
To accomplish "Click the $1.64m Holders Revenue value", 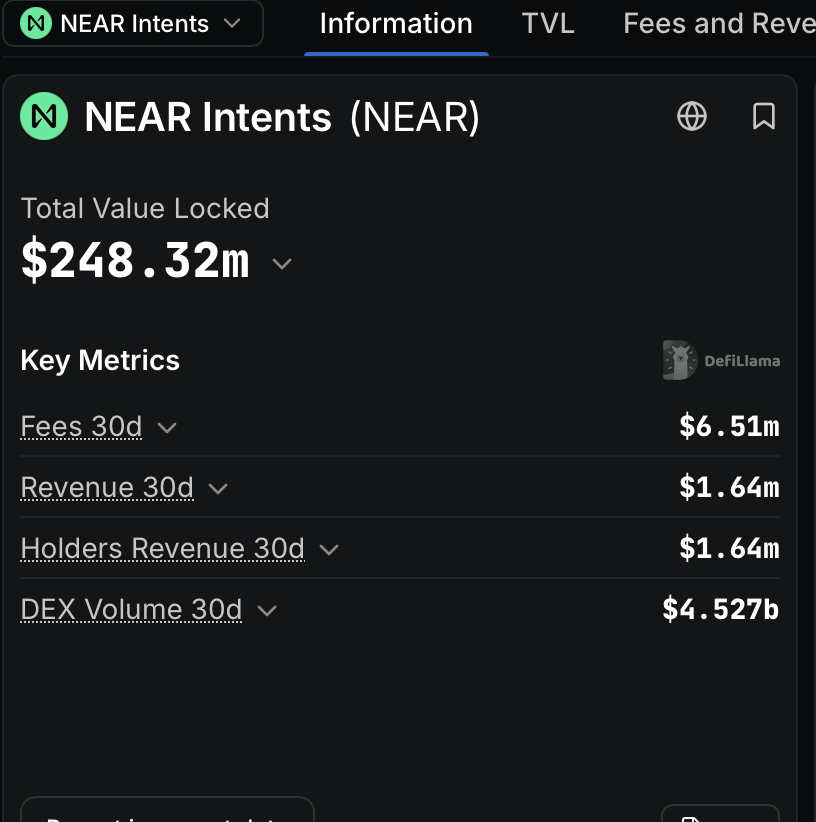I will pyautogui.click(x=729, y=548).
